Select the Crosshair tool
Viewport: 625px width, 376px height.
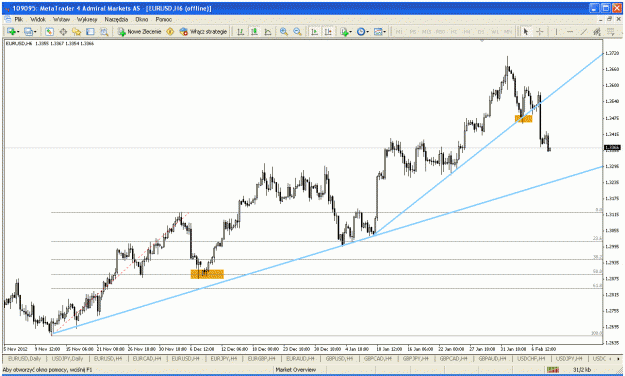(540, 31)
